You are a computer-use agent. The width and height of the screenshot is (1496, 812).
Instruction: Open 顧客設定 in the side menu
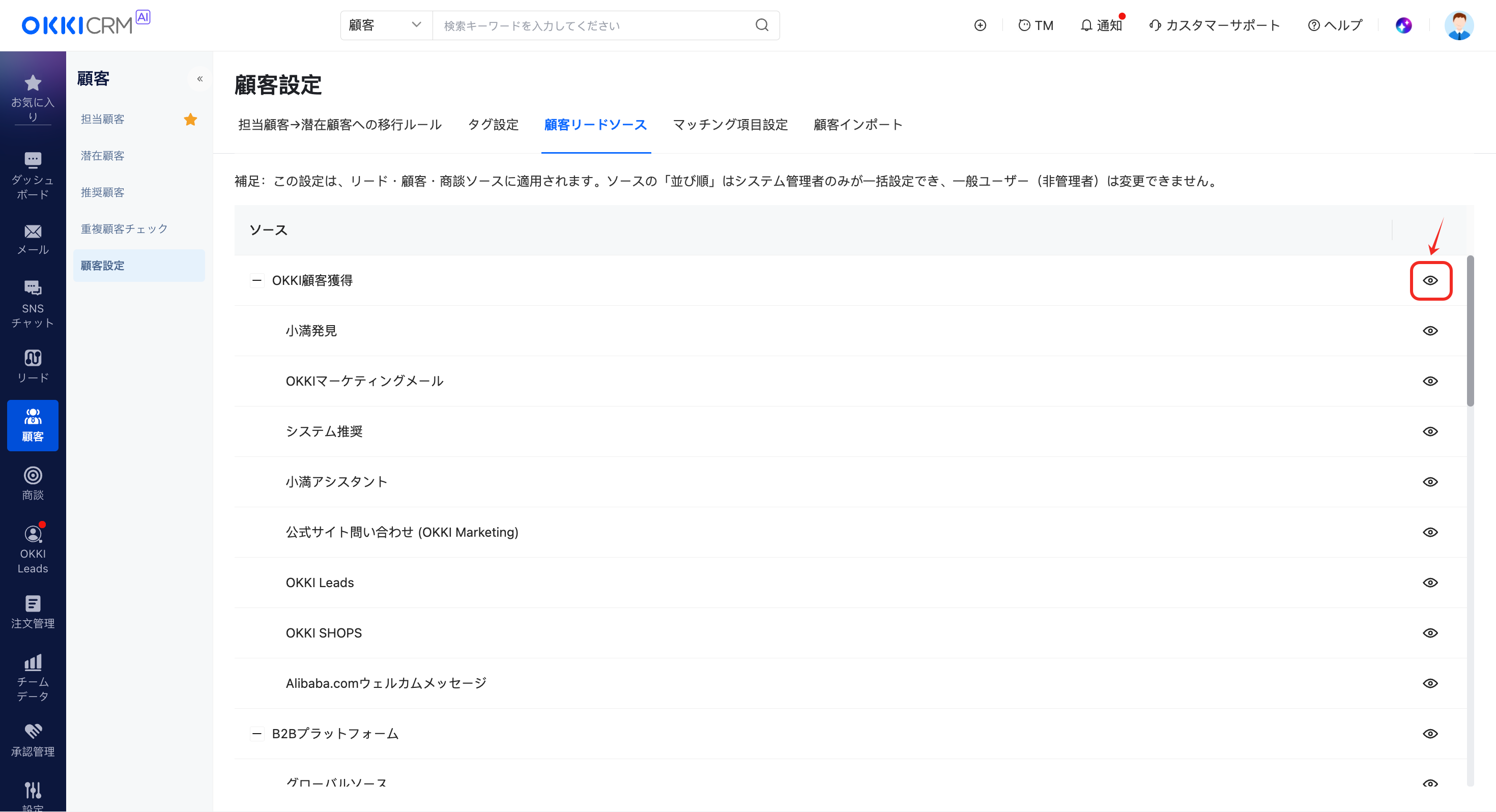click(139, 266)
